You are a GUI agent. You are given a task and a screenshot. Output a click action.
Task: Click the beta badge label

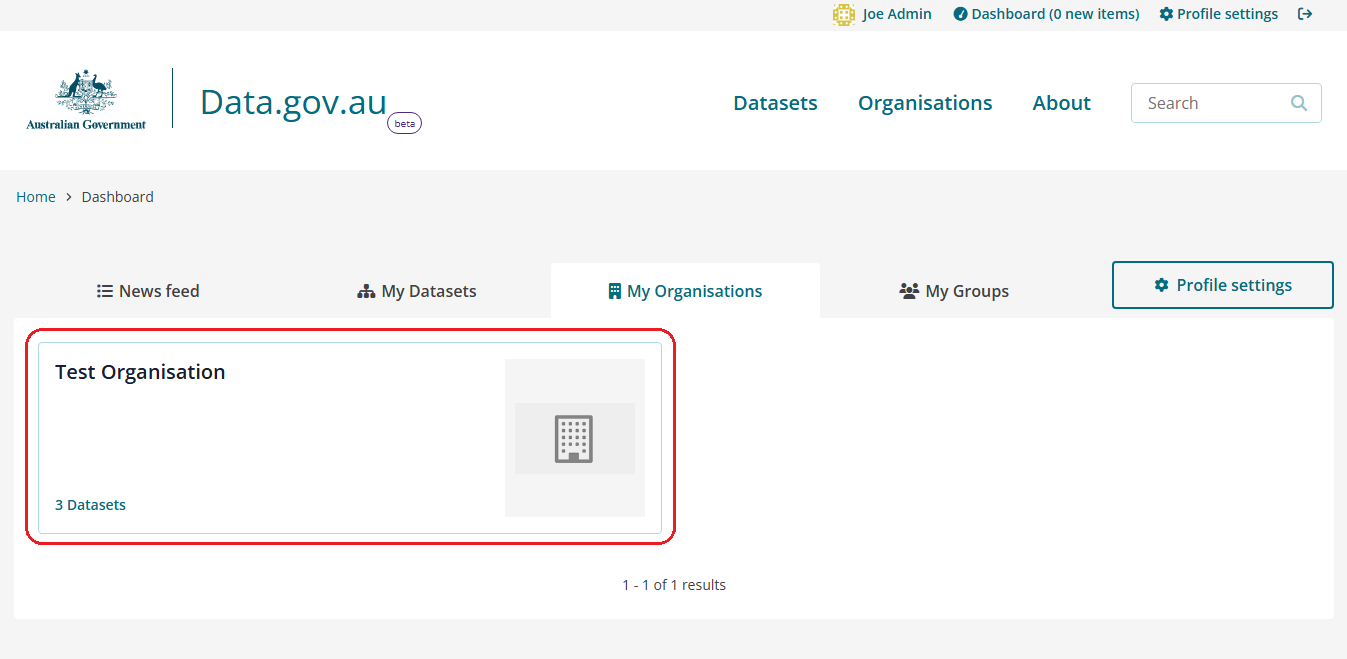coord(404,123)
